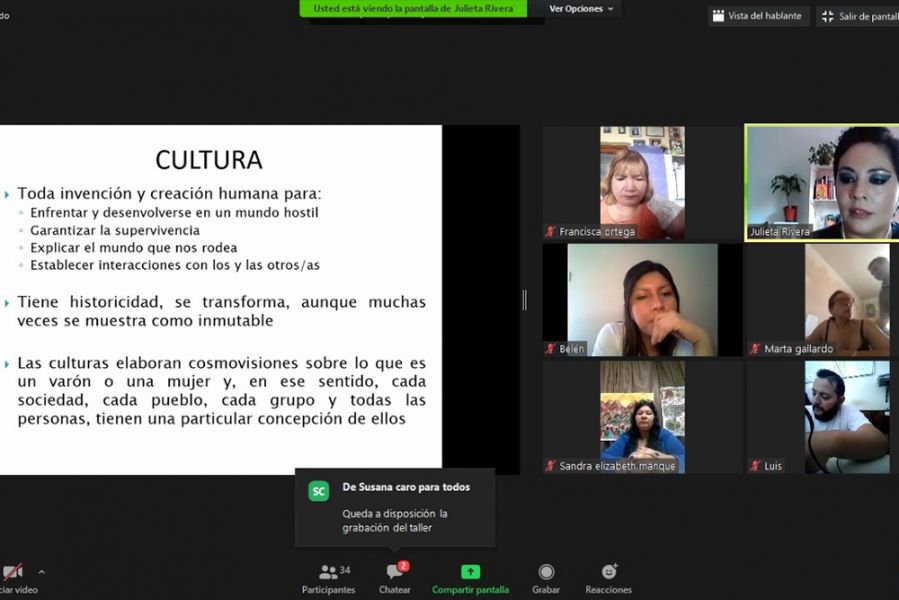Select Sandra elizabeth manque video thumbnail
Image resolution: width=899 pixels, height=600 pixels.
point(642,417)
